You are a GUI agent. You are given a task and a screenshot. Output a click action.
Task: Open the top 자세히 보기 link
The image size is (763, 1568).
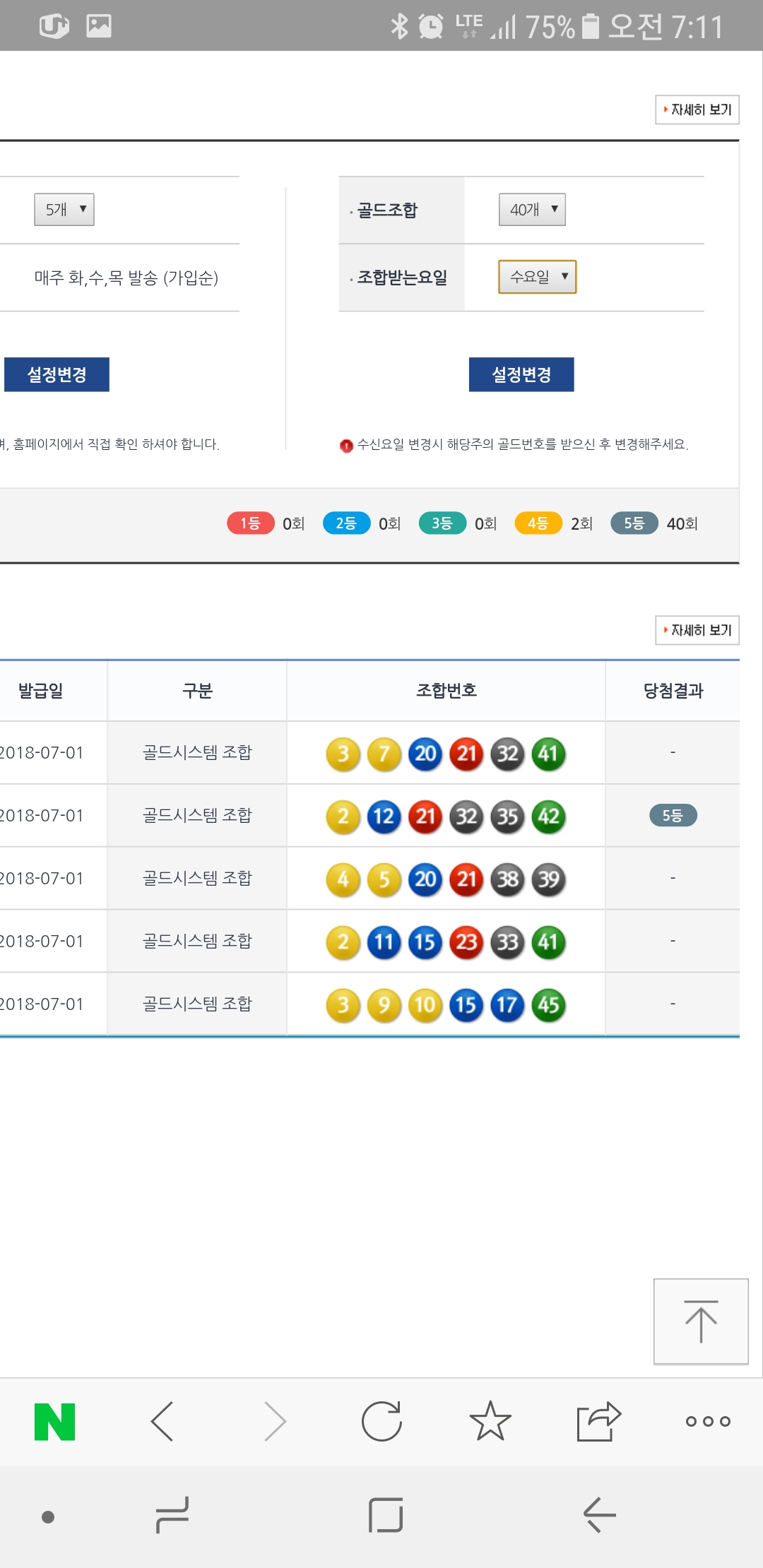pyautogui.click(x=697, y=110)
